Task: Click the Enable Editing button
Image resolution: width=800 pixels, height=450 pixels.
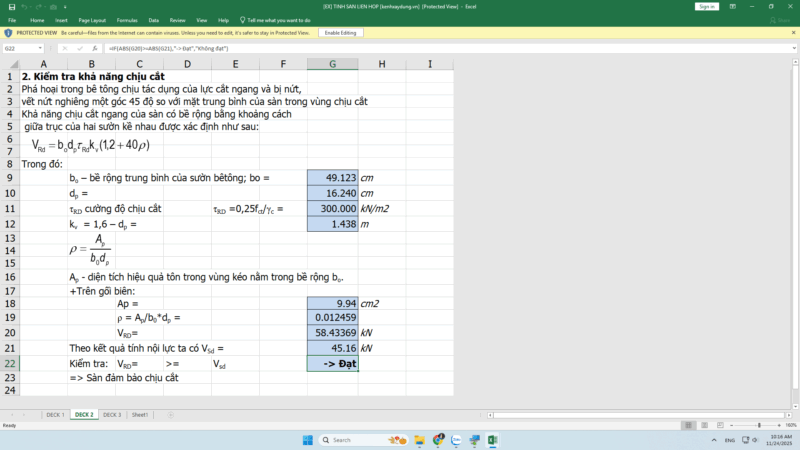Action: pyautogui.click(x=340, y=33)
